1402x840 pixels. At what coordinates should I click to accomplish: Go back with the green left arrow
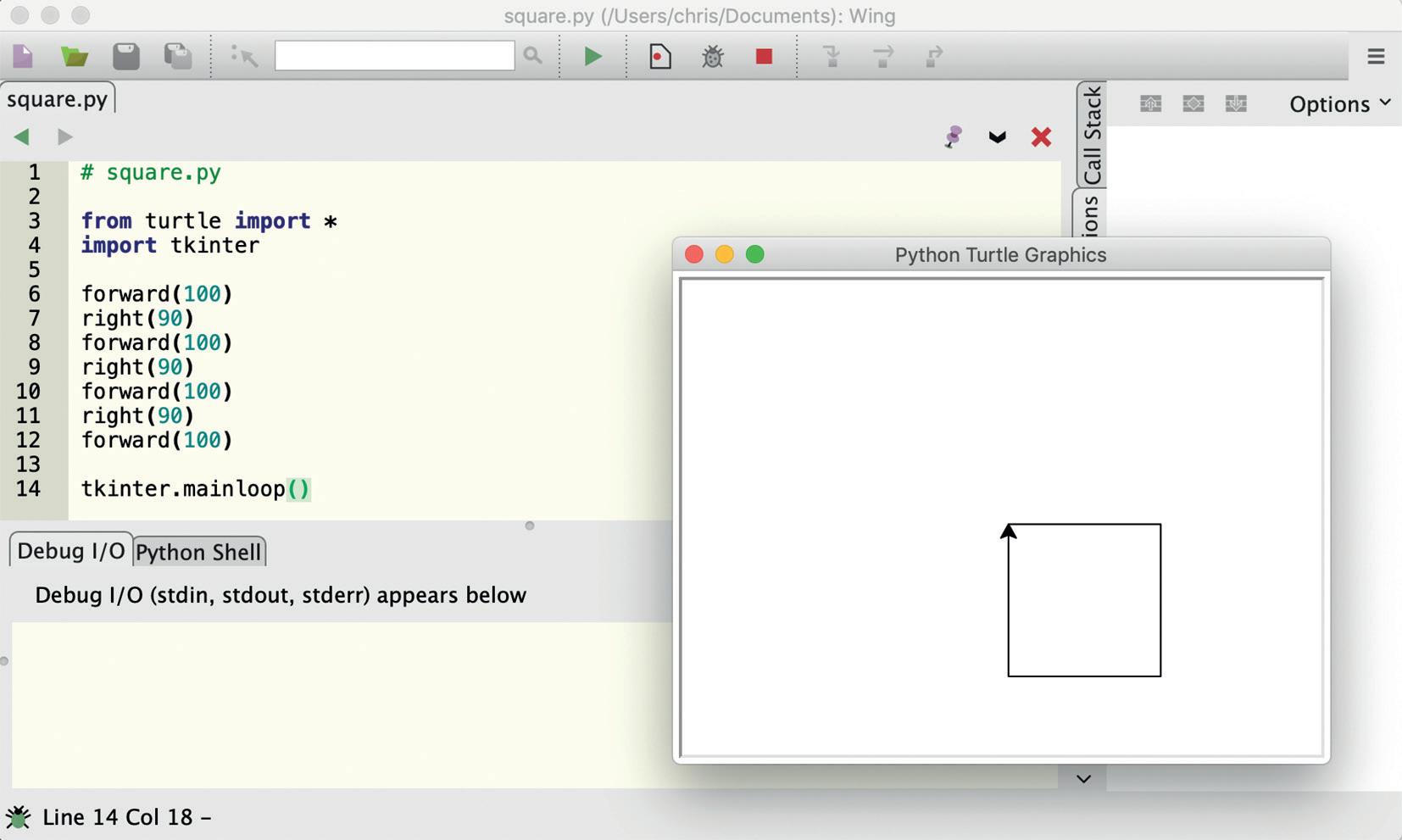(22, 136)
